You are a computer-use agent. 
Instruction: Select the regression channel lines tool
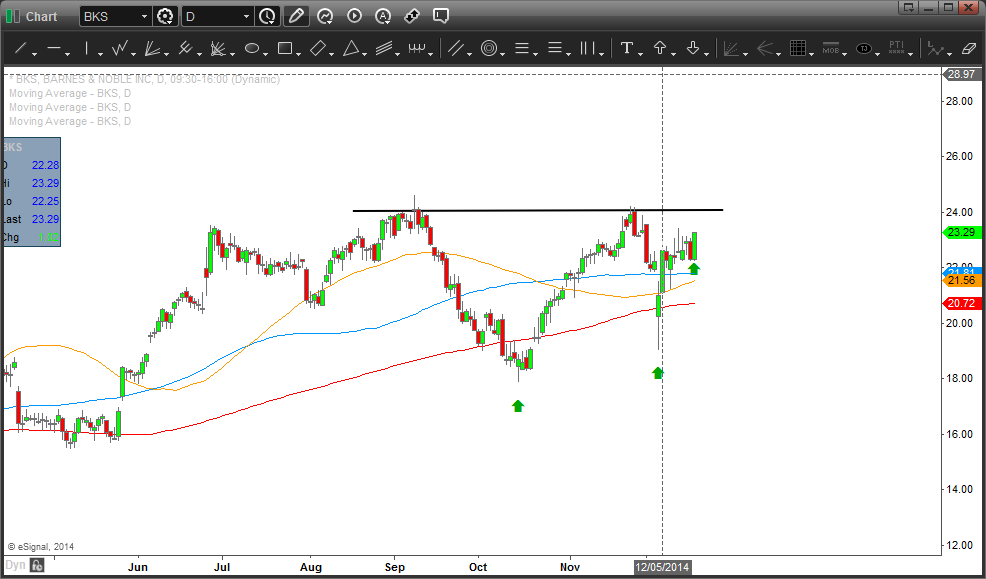click(x=384, y=48)
